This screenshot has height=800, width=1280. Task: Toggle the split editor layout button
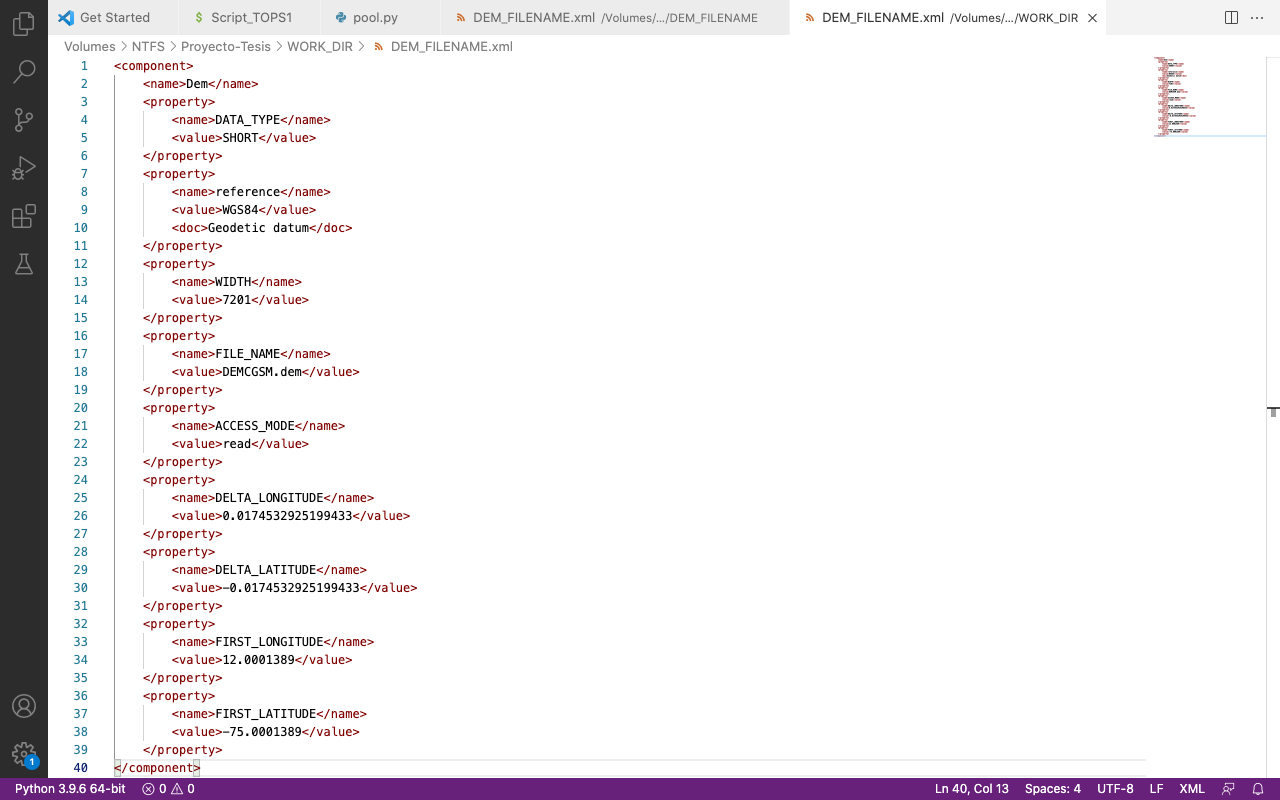[x=1229, y=17]
